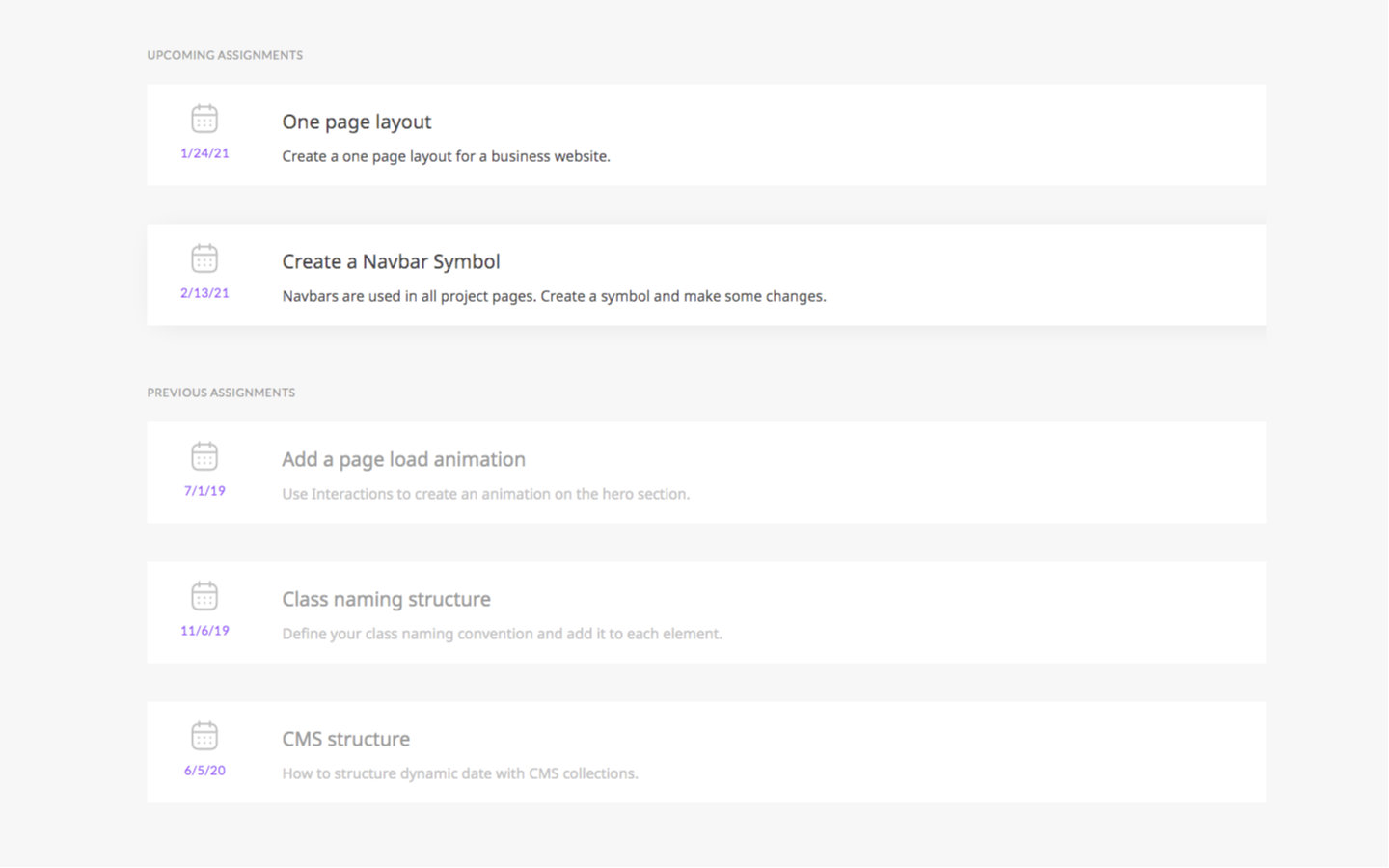Click the Class naming structure assignment title

(x=386, y=599)
